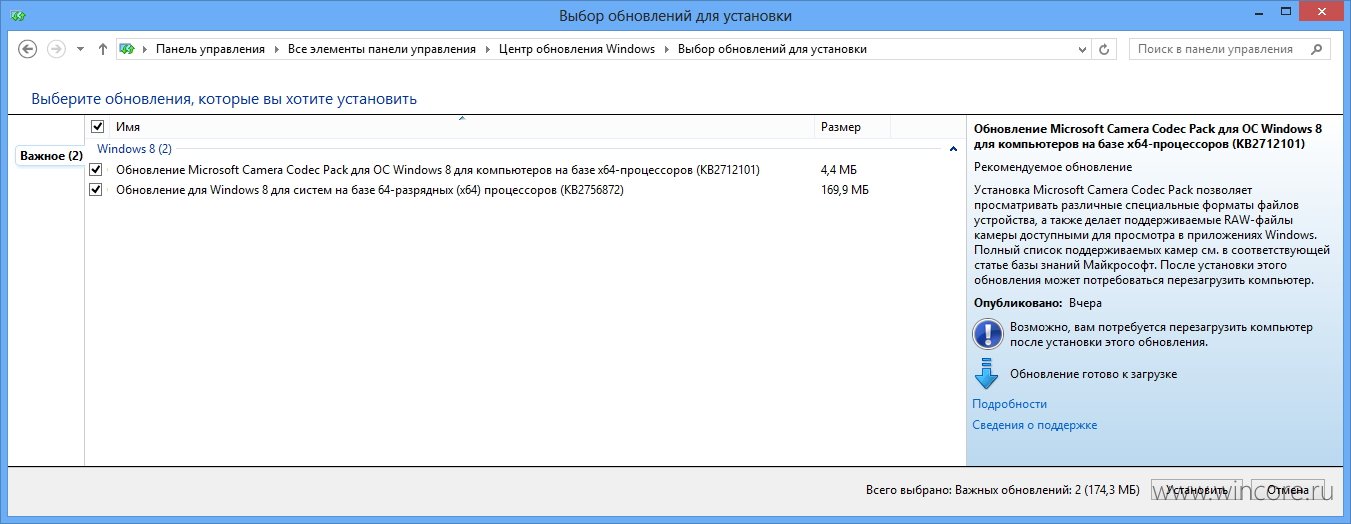
Task: Click 'Windows 8 (2)' group label
Action: click(x=134, y=149)
